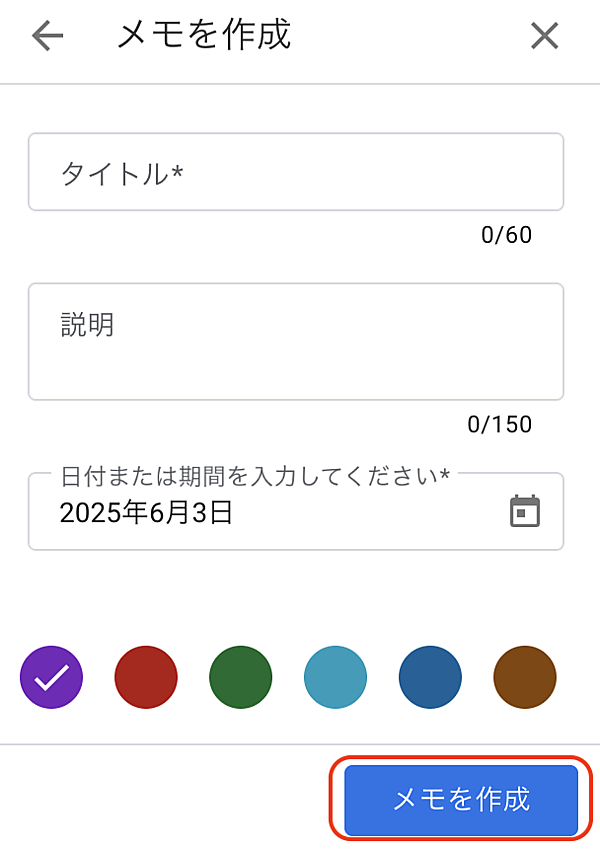Click the メモを作成 header title
The height and width of the screenshot is (849, 600).
point(204,35)
